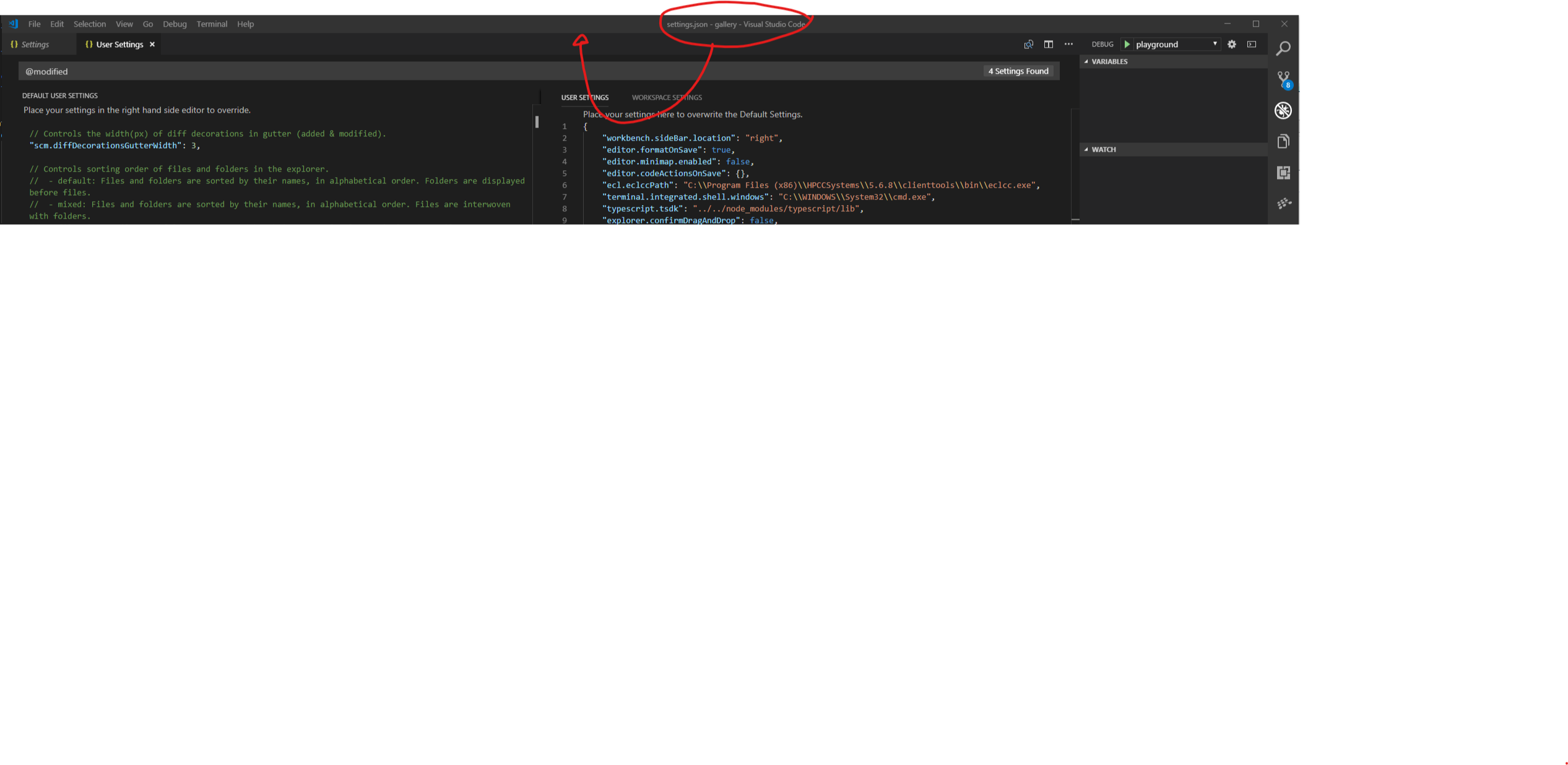Open the Debug Console panel icon
The image size is (1568, 765).
tap(1252, 44)
